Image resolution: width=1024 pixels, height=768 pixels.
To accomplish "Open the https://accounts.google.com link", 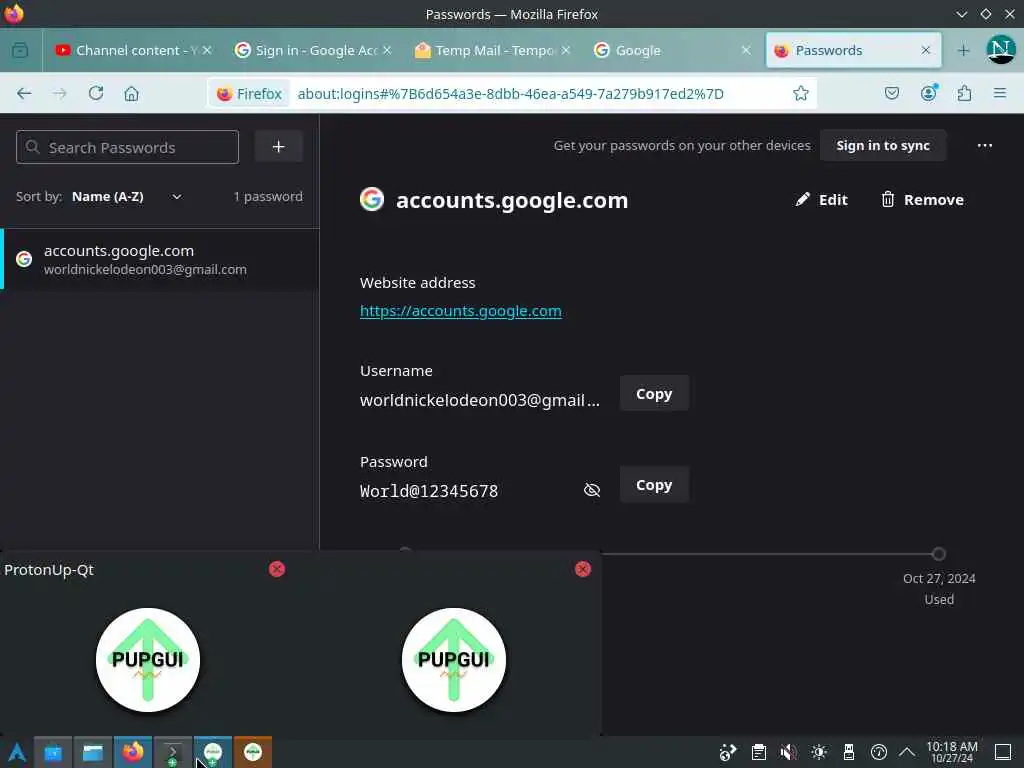I will 460,311.
